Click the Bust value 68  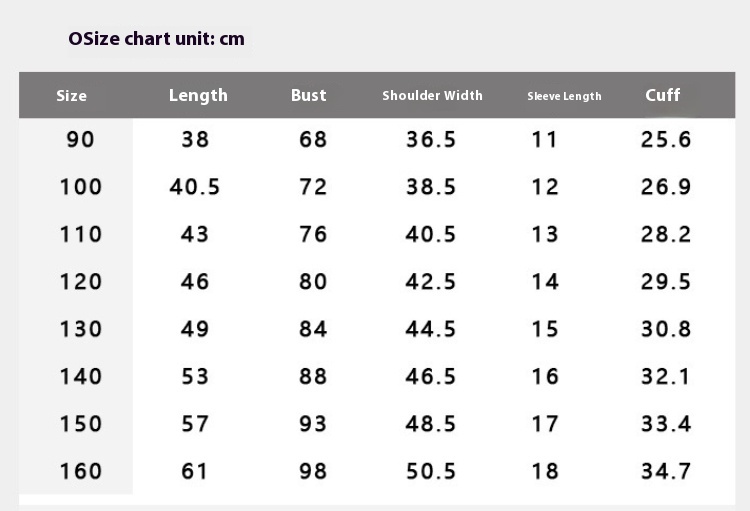pyautogui.click(x=313, y=139)
